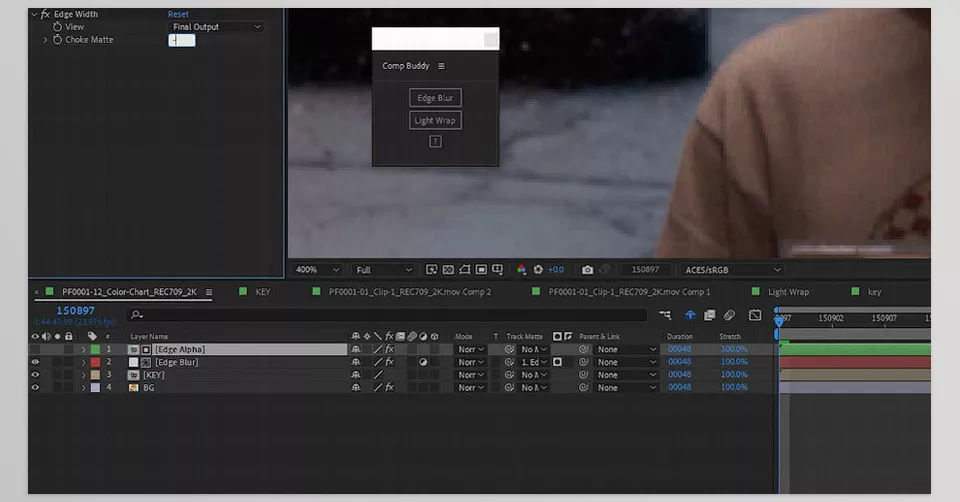
Task: Close the PF0001-12_Color-Chart_REC709_2K timeline tab
Action: [36, 292]
